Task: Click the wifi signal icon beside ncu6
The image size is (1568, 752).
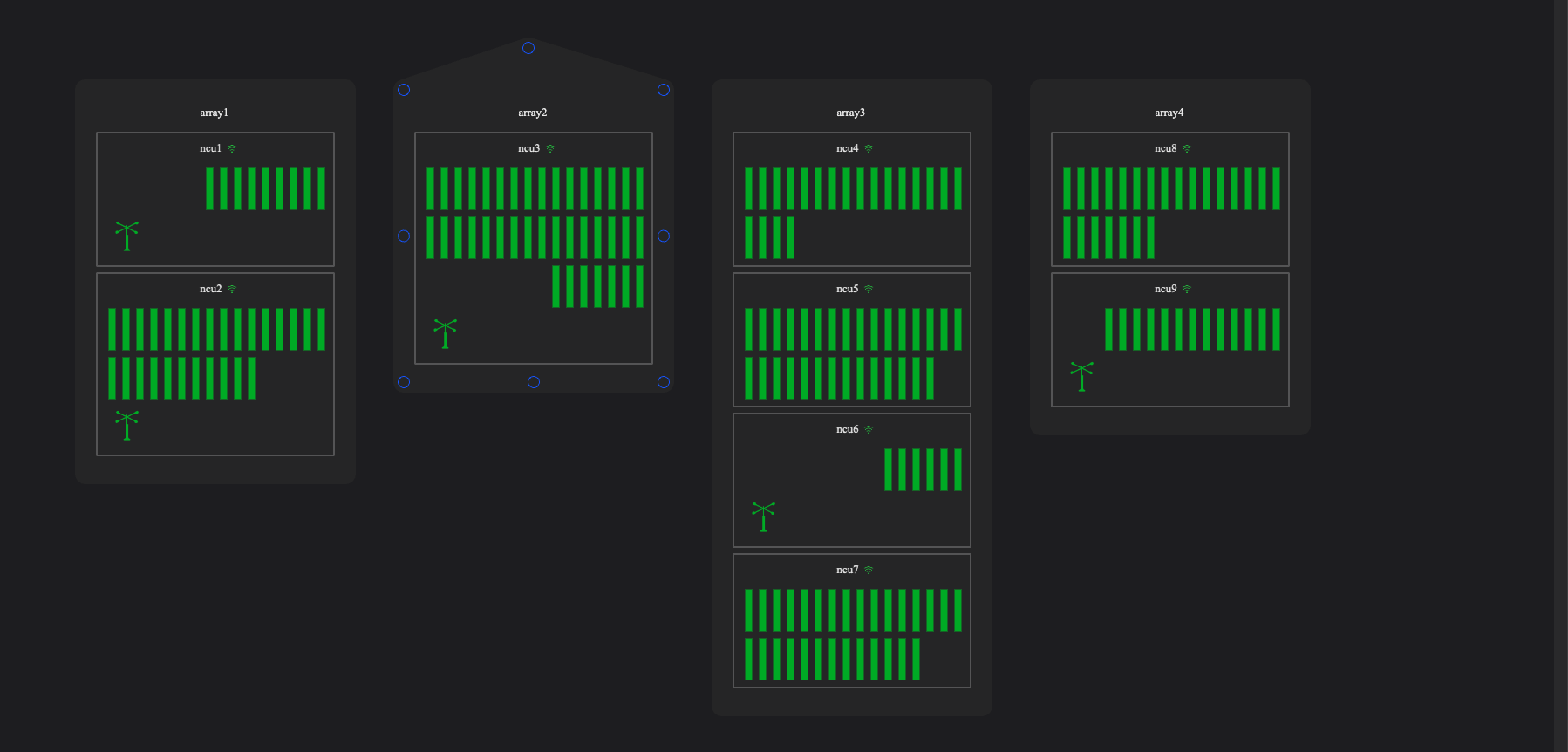Action: click(x=869, y=430)
